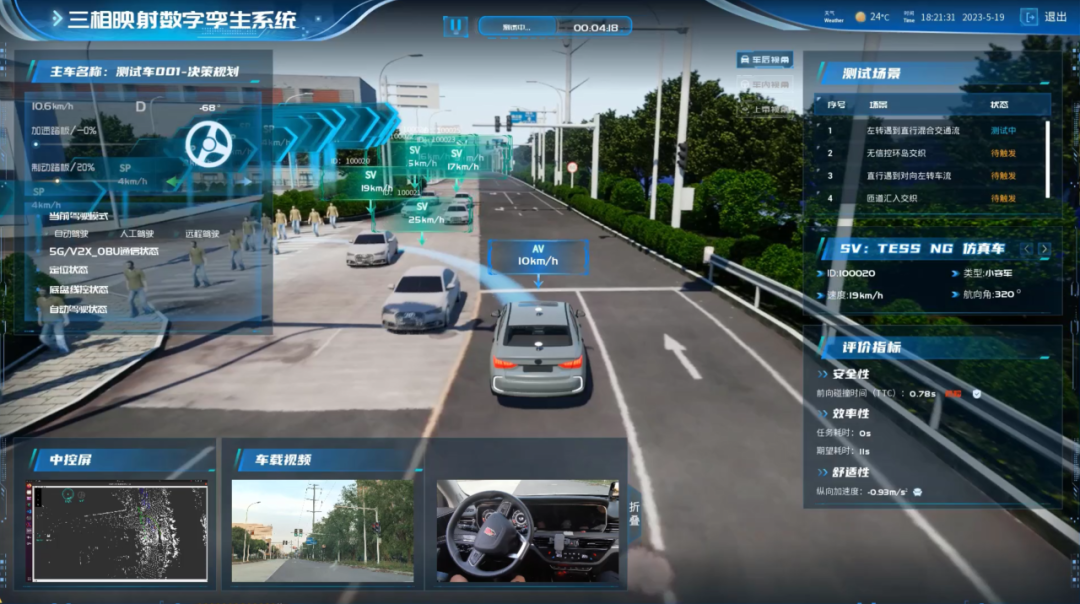Switch to 车后视角 camera view
Screen dimensions: 1080x604
764,60
